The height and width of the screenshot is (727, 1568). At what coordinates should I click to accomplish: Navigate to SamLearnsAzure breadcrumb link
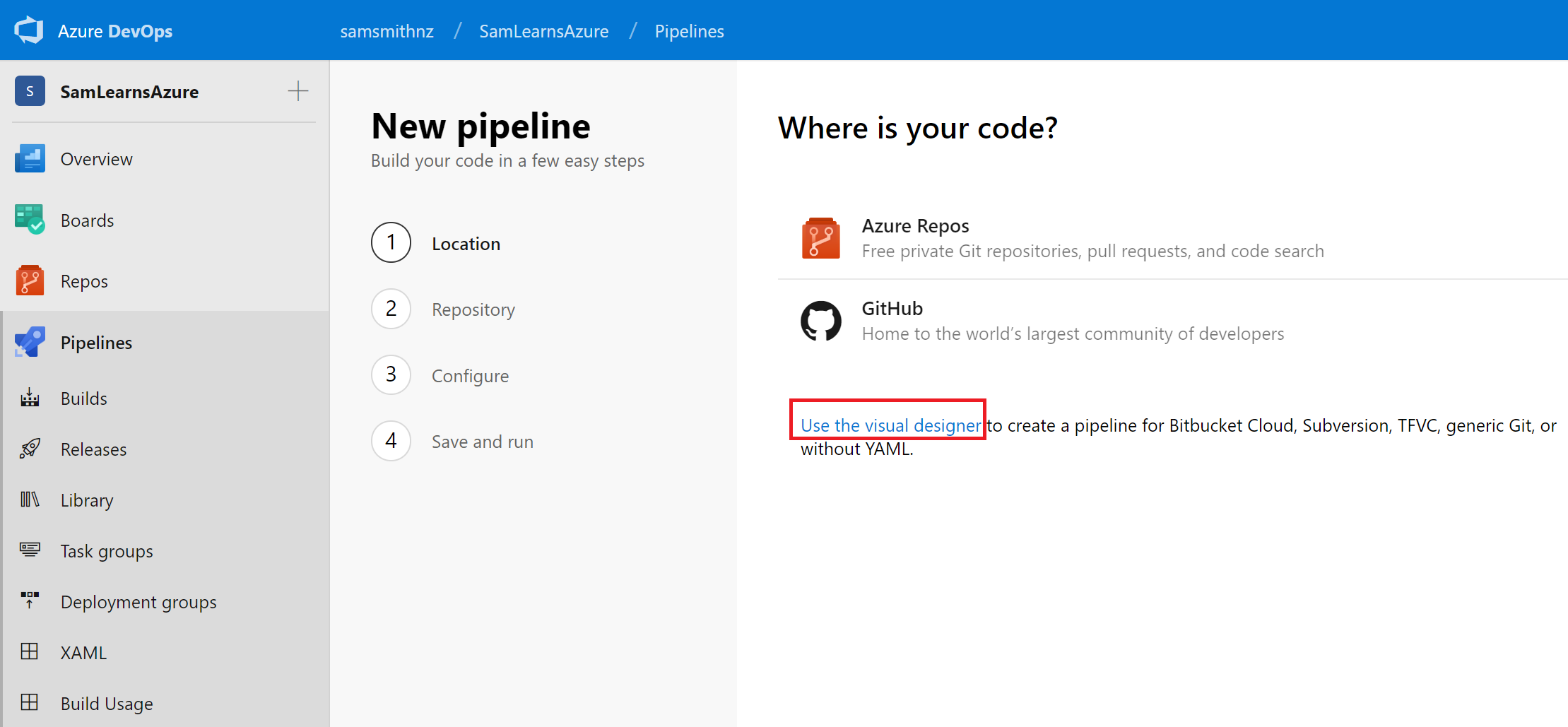[543, 31]
